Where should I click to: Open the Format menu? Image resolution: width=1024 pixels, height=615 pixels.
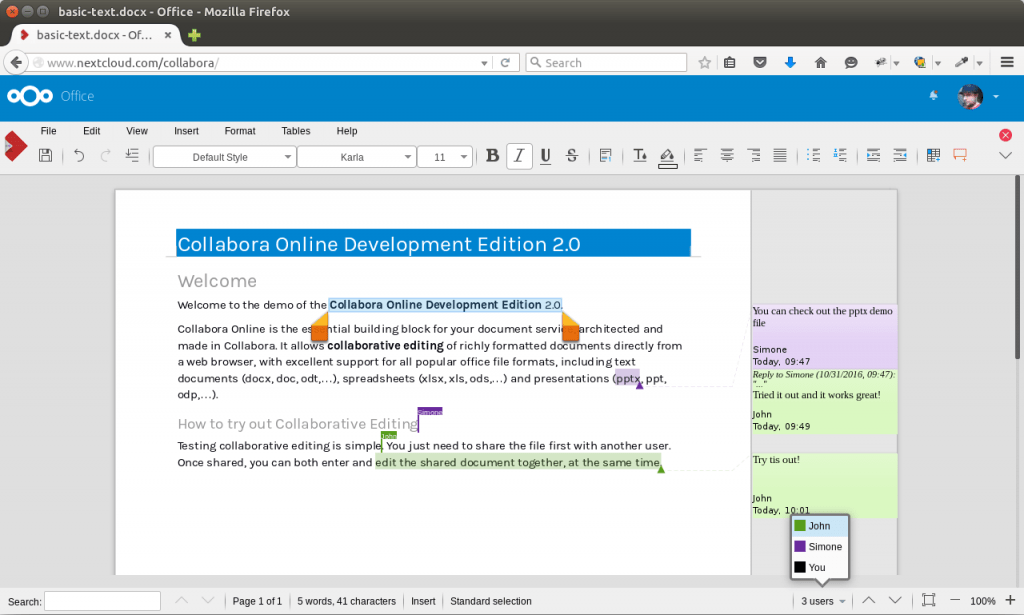point(239,131)
